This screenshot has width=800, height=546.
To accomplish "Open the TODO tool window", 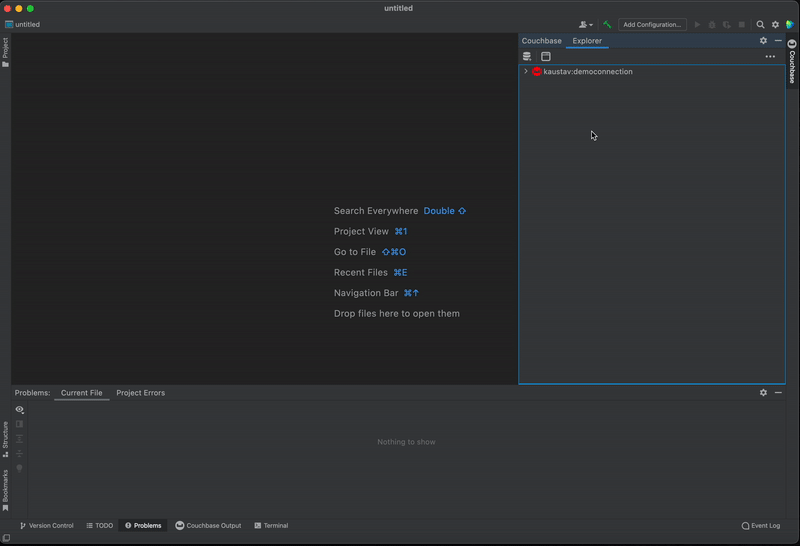I will pyautogui.click(x=99, y=526).
